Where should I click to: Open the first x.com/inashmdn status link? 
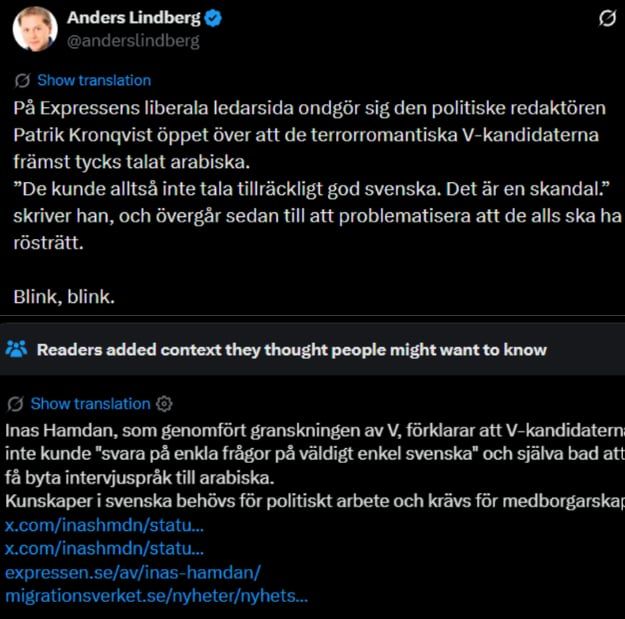tap(104, 525)
